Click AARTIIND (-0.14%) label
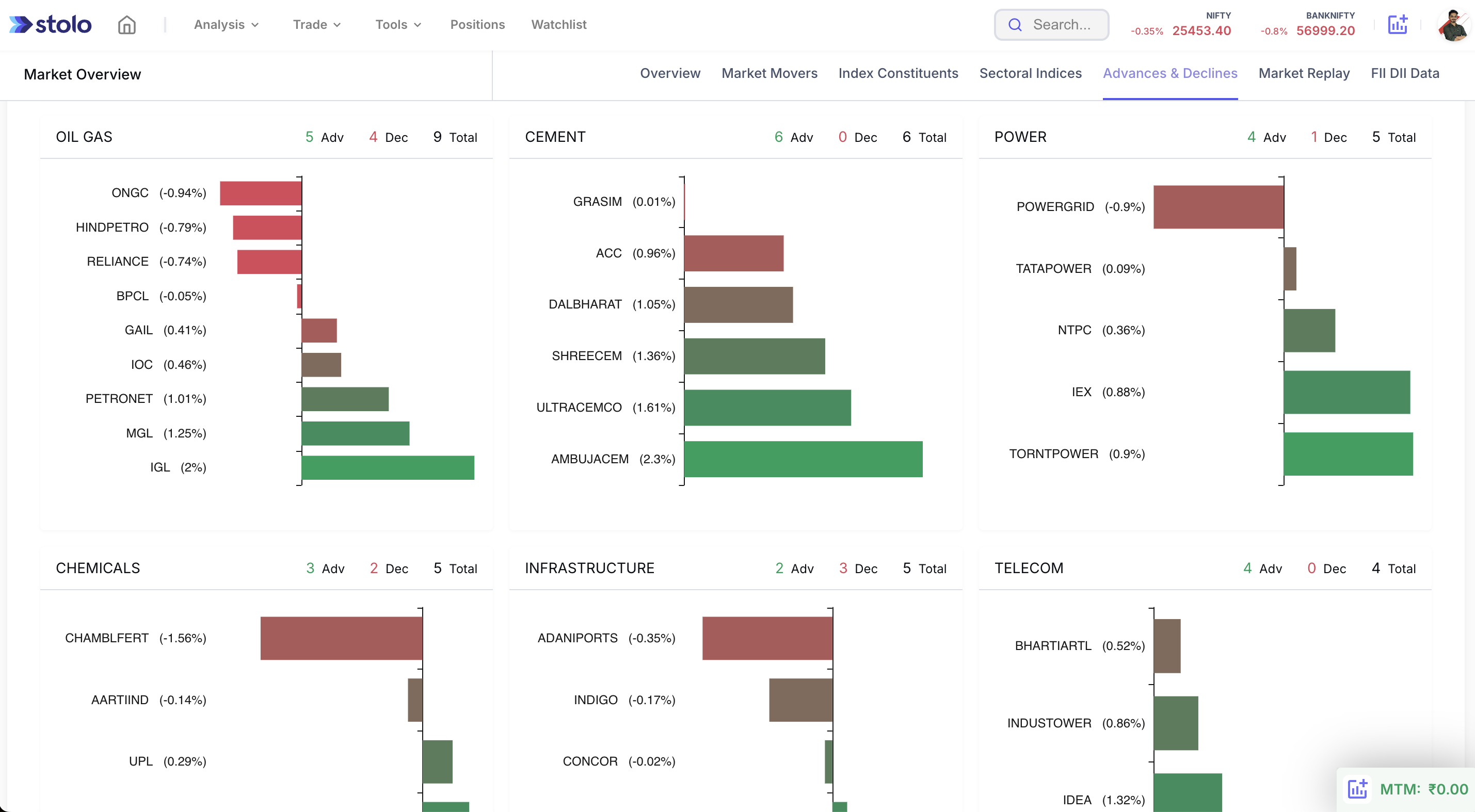 [x=149, y=699]
